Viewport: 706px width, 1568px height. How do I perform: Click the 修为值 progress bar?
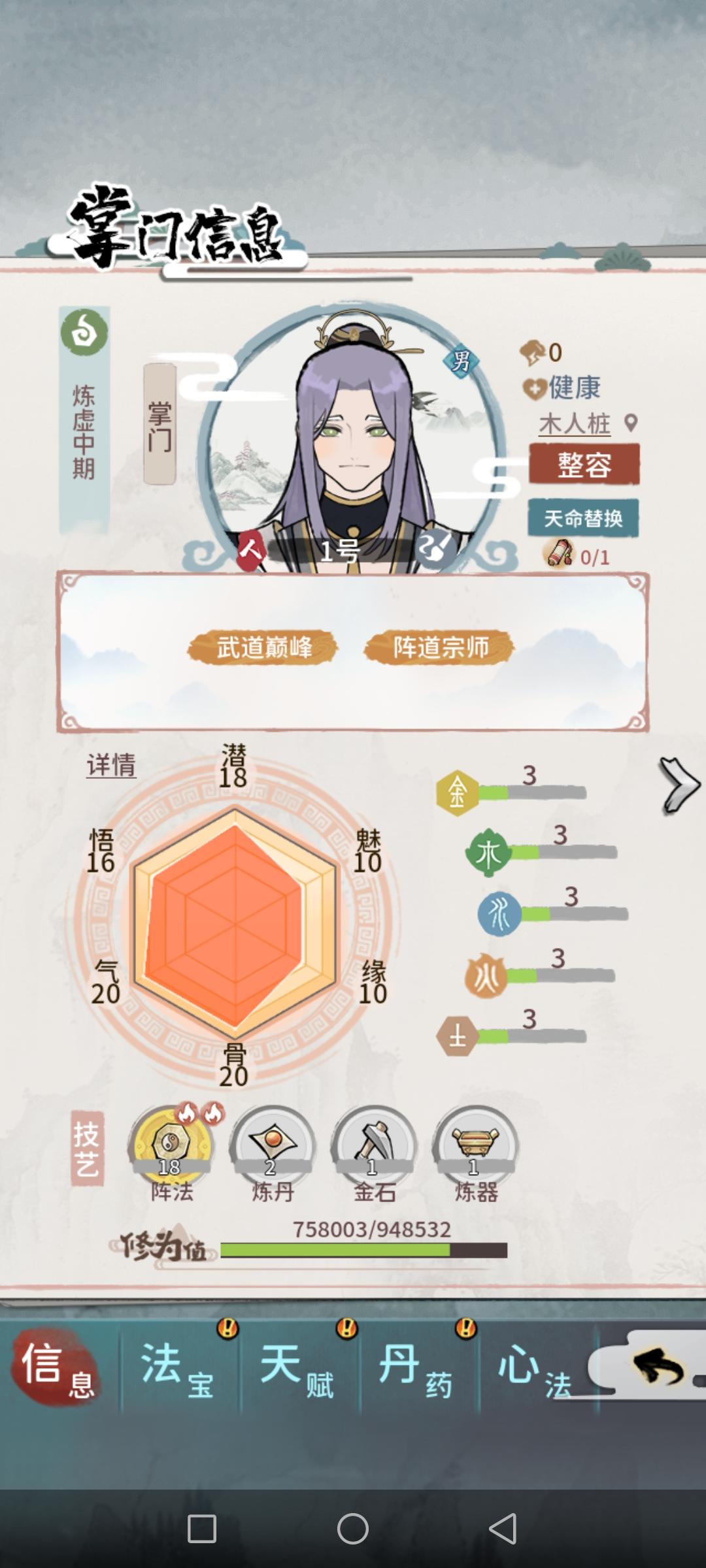pyautogui.click(x=363, y=1250)
